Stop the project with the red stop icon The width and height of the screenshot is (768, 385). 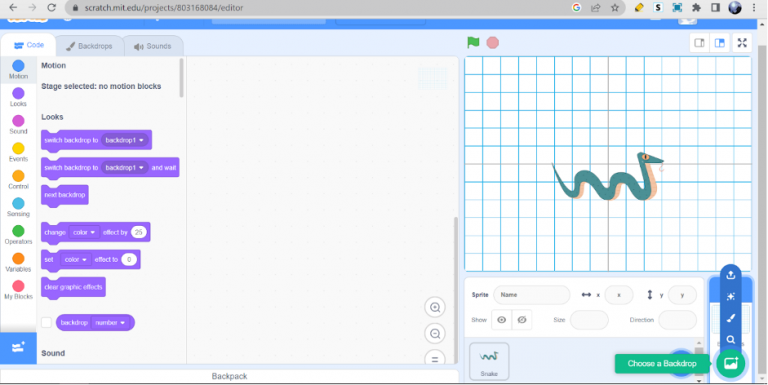[x=493, y=43]
